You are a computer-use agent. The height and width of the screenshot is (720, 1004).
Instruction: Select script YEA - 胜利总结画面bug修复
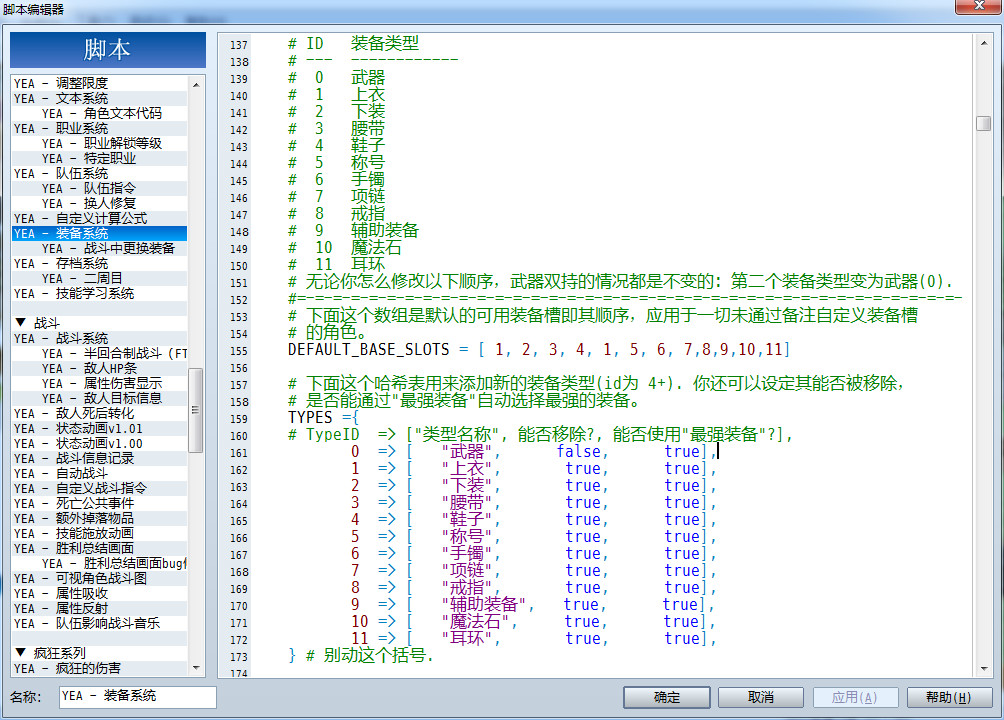99,564
